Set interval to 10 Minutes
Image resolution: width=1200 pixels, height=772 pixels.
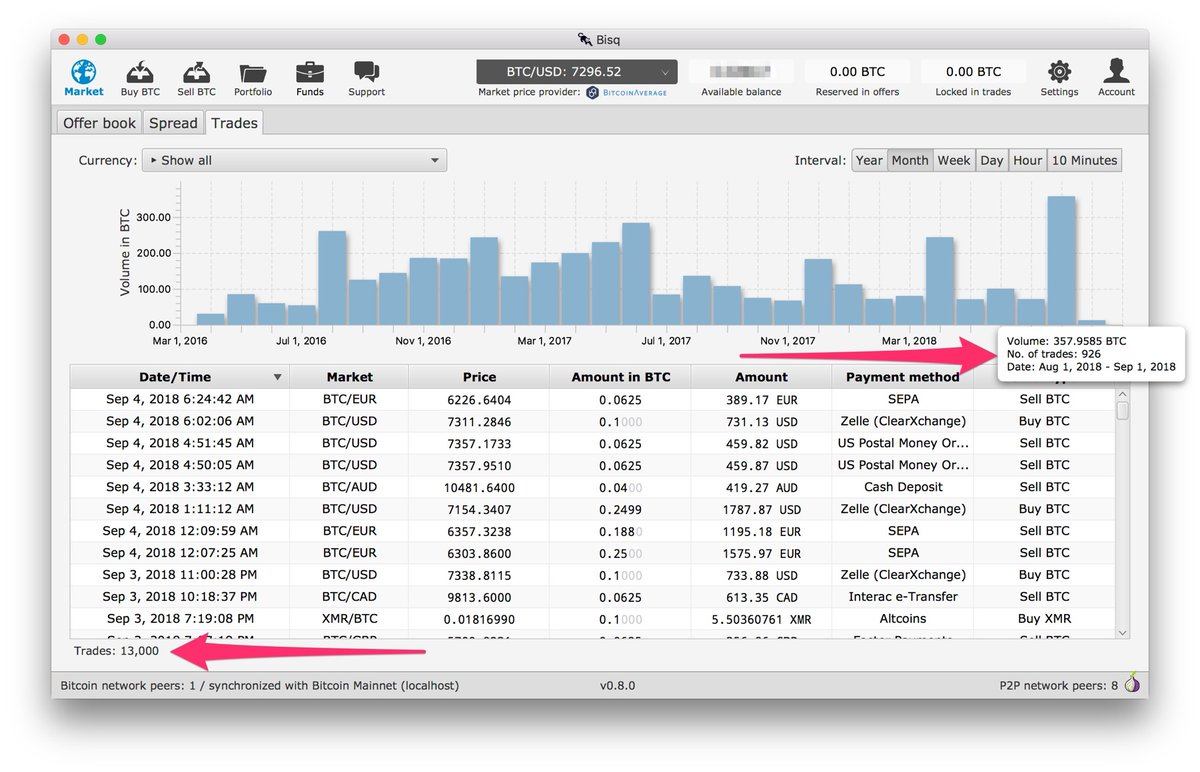point(1084,160)
